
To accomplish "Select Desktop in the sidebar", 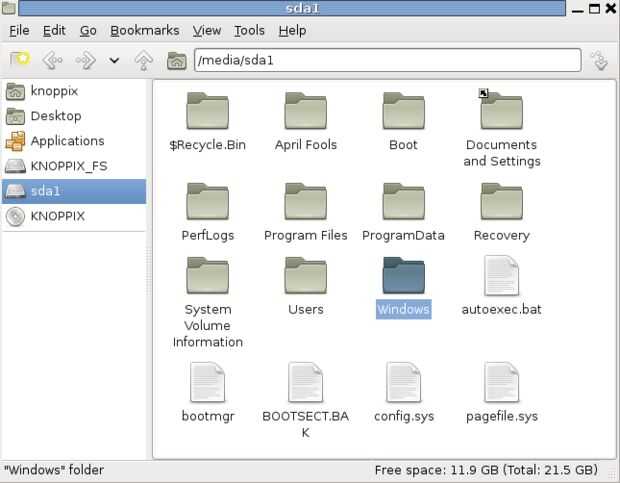I will (74, 116).
